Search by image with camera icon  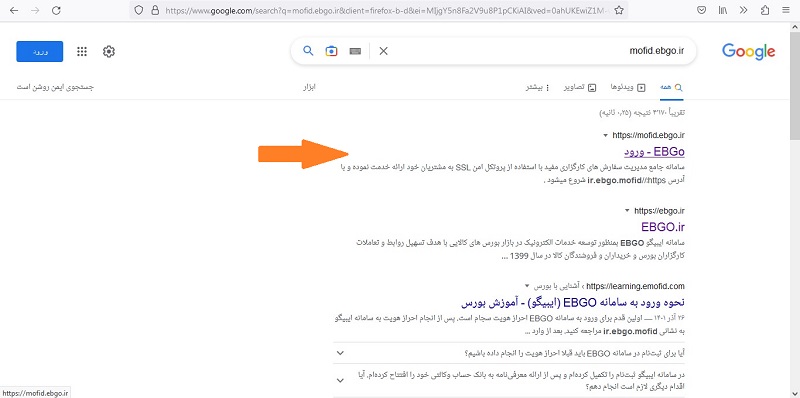332,51
